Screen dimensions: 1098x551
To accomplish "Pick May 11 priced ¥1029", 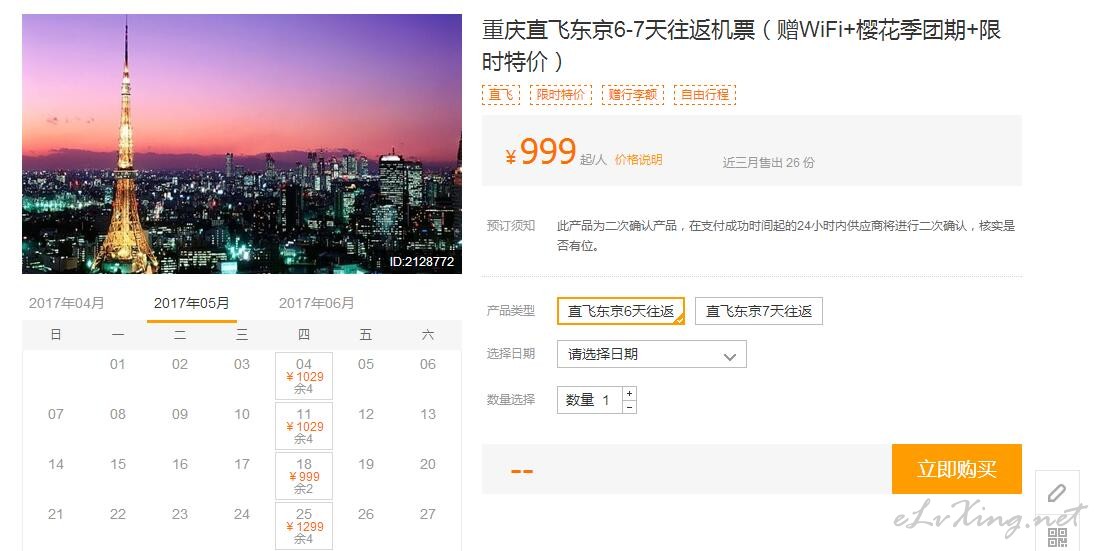I will pos(304,426).
